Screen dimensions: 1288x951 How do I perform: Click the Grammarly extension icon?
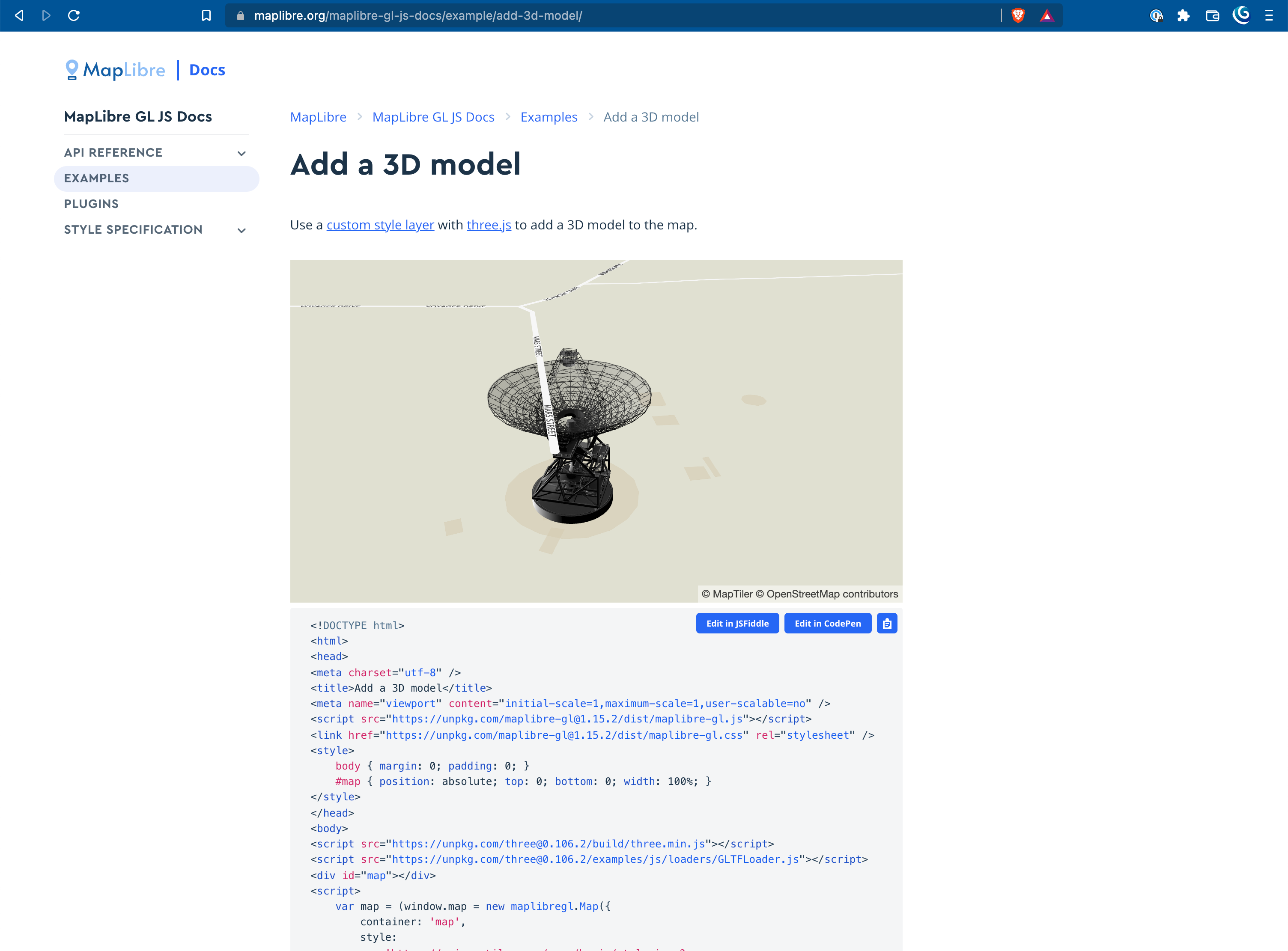point(1241,15)
